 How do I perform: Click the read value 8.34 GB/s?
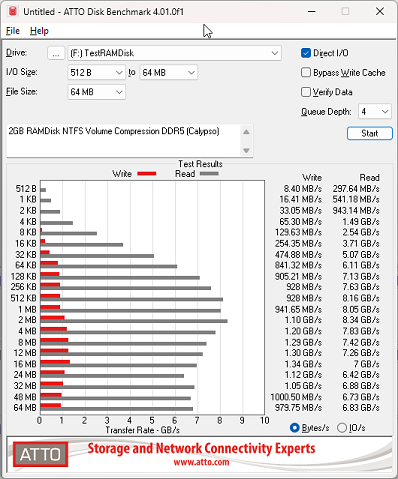point(361,320)
